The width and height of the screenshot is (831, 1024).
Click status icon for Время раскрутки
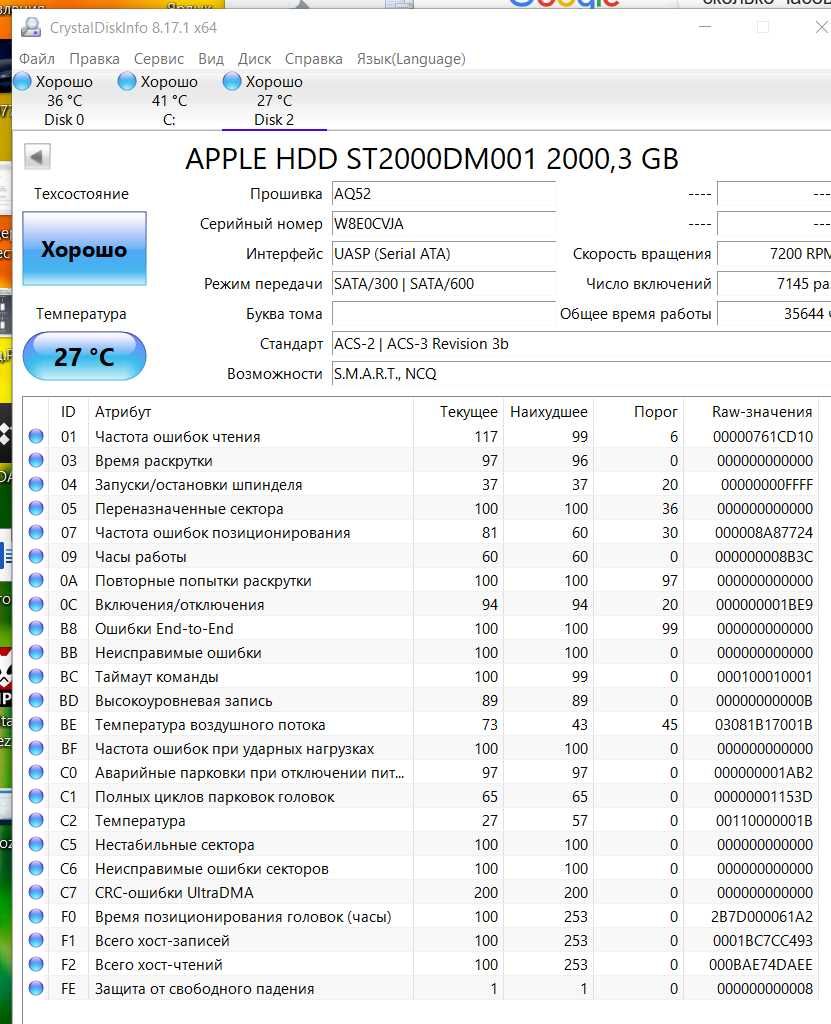click(x=36, y=460)
